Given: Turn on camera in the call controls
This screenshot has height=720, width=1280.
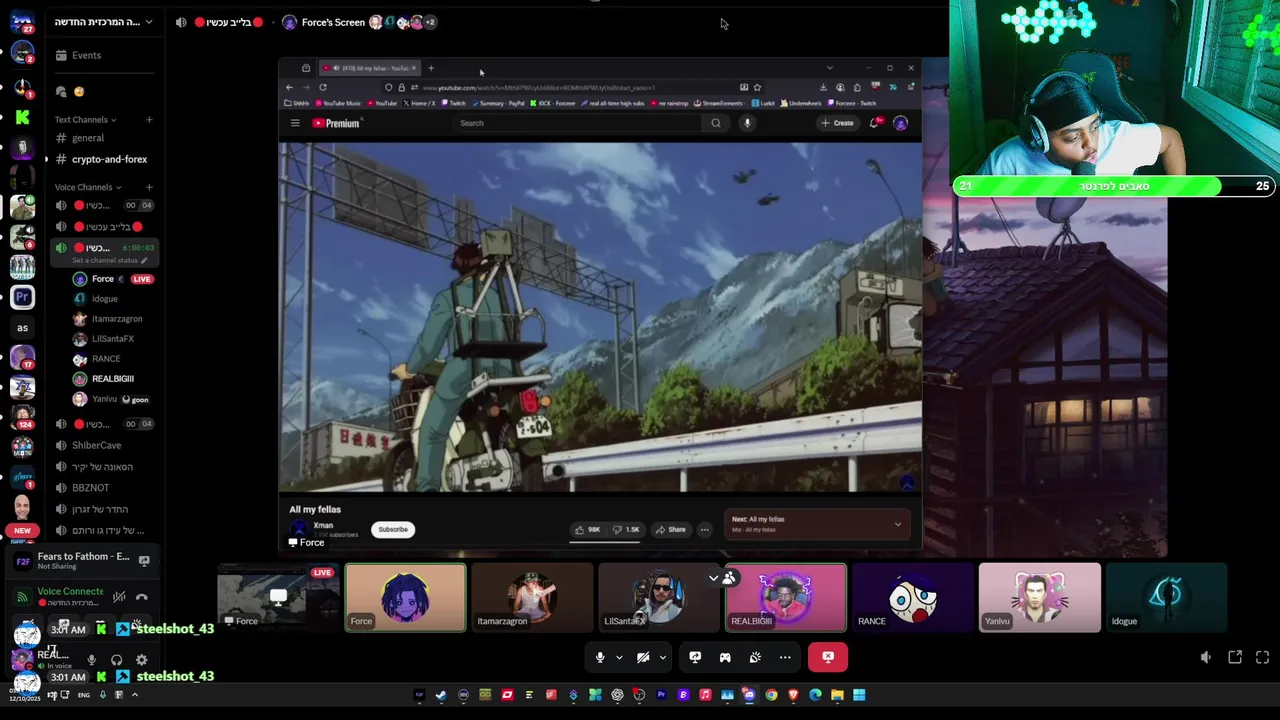Looking at the screenshot, I should tap(643, 657).
